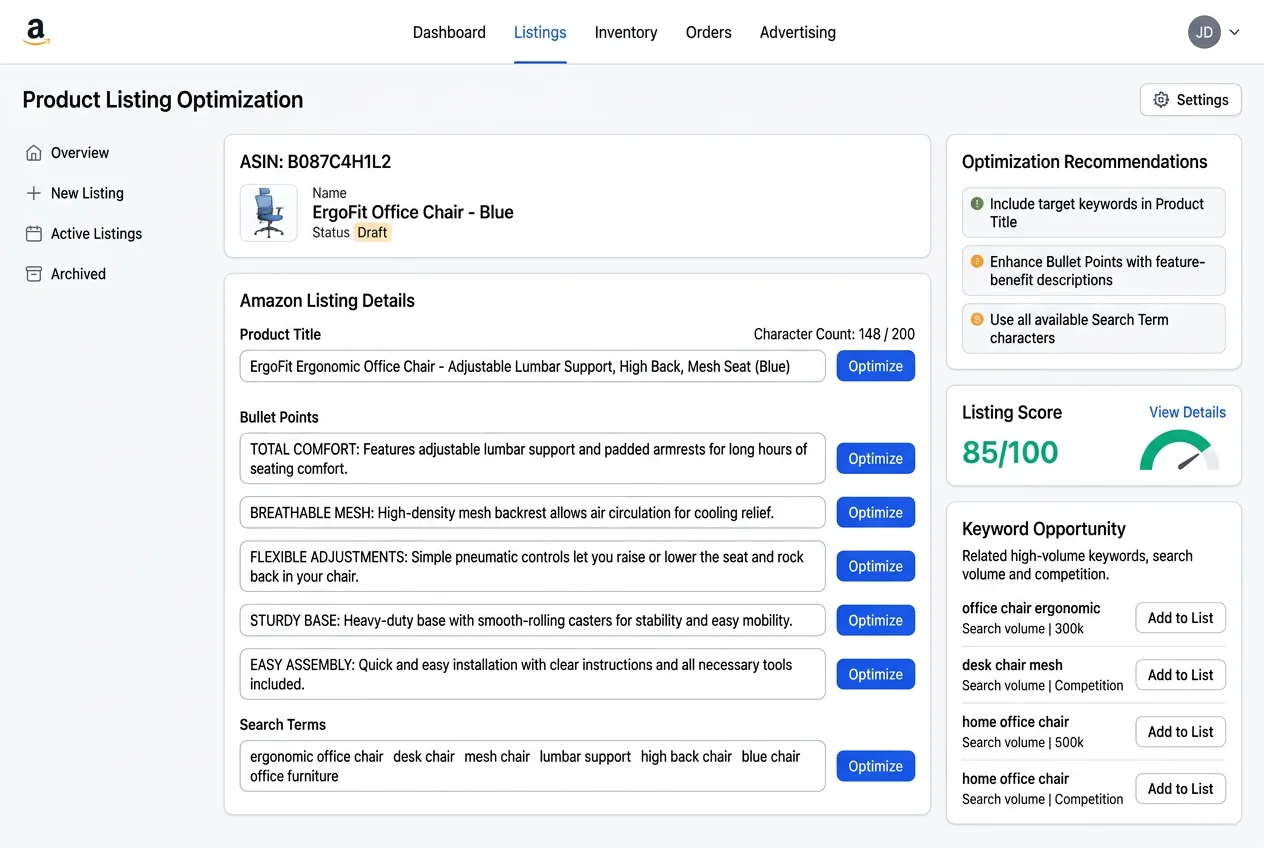Click the Search Terms input field
Viewport: 1264px width, 848px height.
[x=532, y=766]
